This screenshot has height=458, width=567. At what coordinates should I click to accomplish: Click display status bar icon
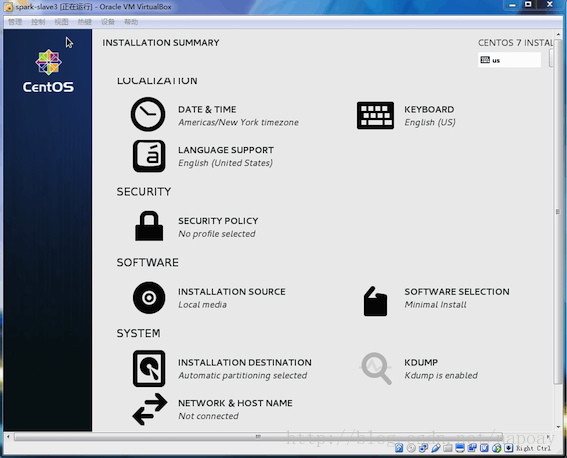[x=460, y=448]
